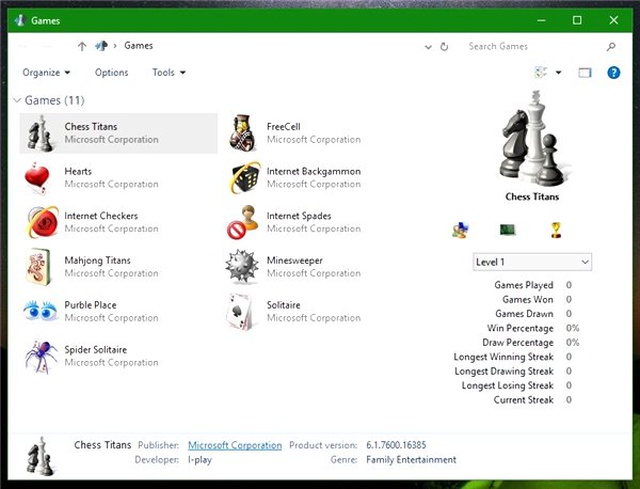Viewport: 640px width, 489px height.
Task: Click the Chess Titans caption under the preview
Action: click(532, 197)
